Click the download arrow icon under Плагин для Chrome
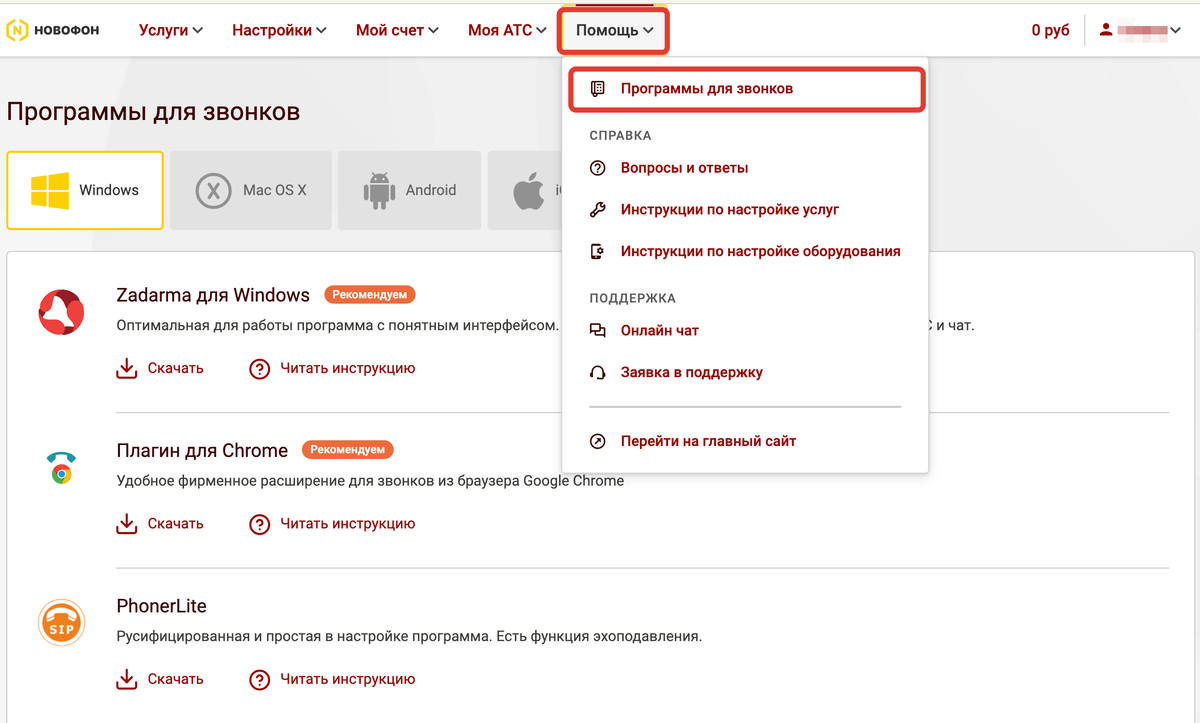Image resolution: width=1200 pixels, height=723 pixels. coord(126,523)
